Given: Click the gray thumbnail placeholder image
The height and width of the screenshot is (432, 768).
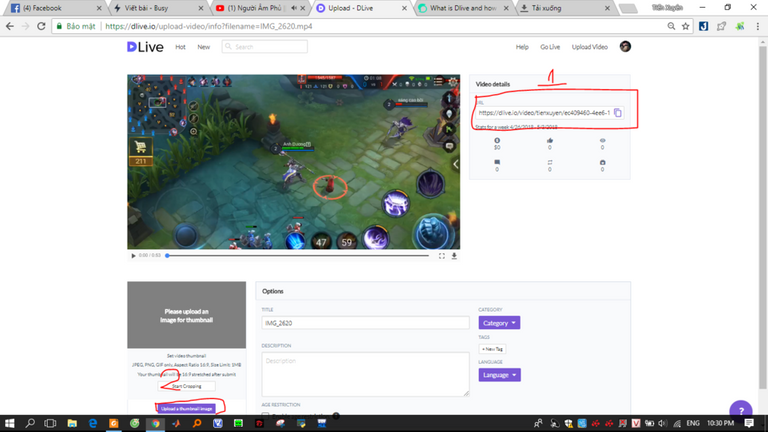Looking at the screenshot, I should pyautogui.click(x=186, y=315).
